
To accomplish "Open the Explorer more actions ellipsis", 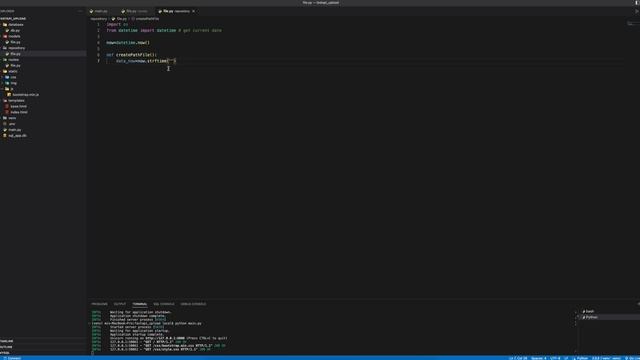I will [x=80, y=11].
